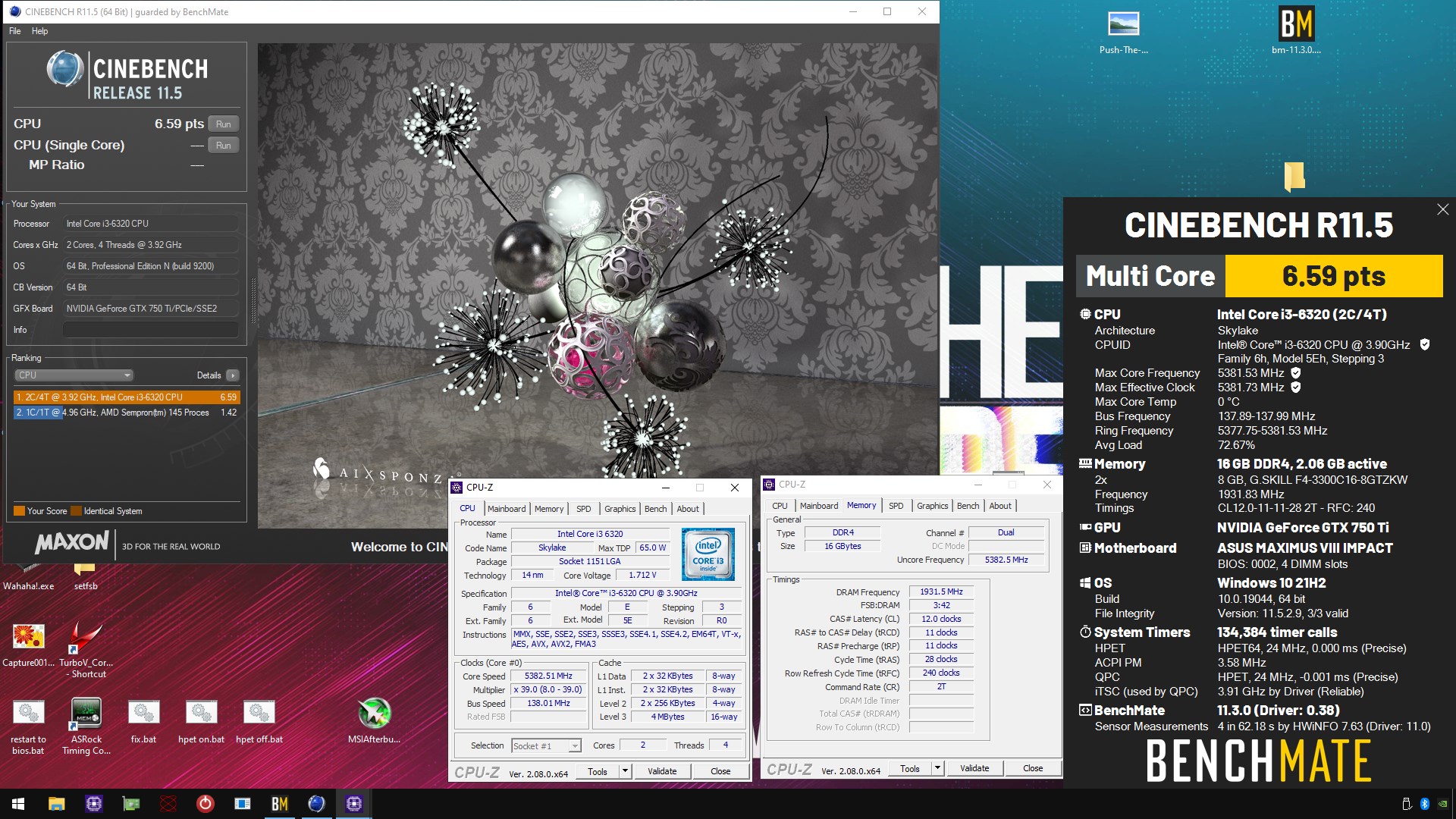Open Tools dropdown arrow in CPU-Z Memory window
This screenshot has height=819, width=1456.
pos(937,768)
